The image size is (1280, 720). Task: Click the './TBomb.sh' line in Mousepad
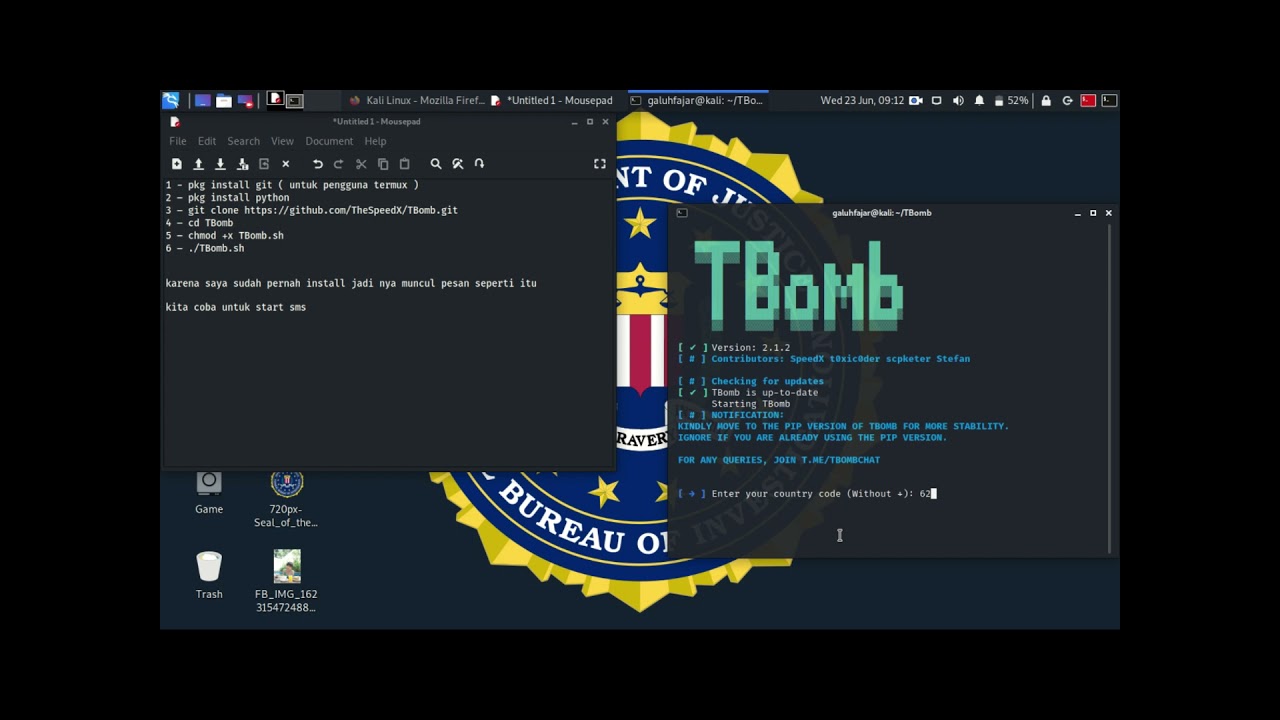[205, 248]
